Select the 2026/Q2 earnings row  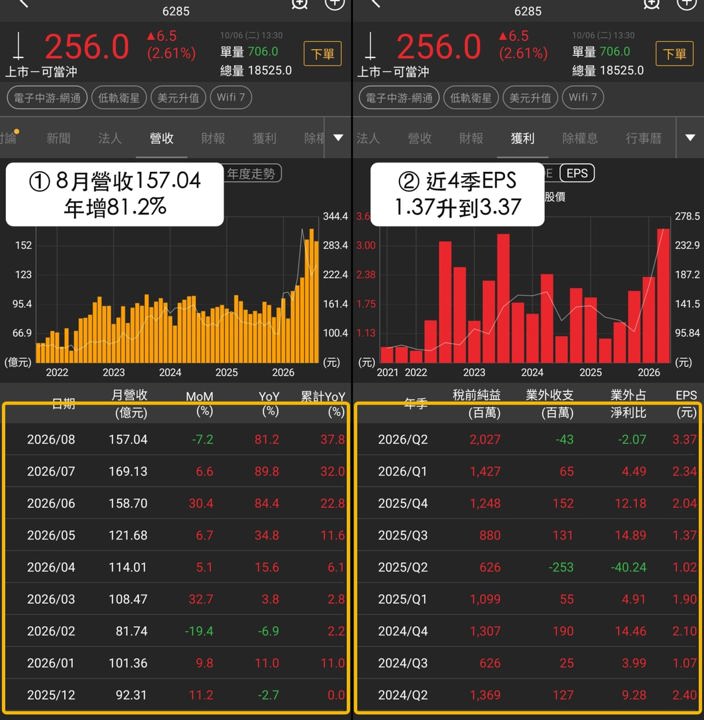coord(528,439)
